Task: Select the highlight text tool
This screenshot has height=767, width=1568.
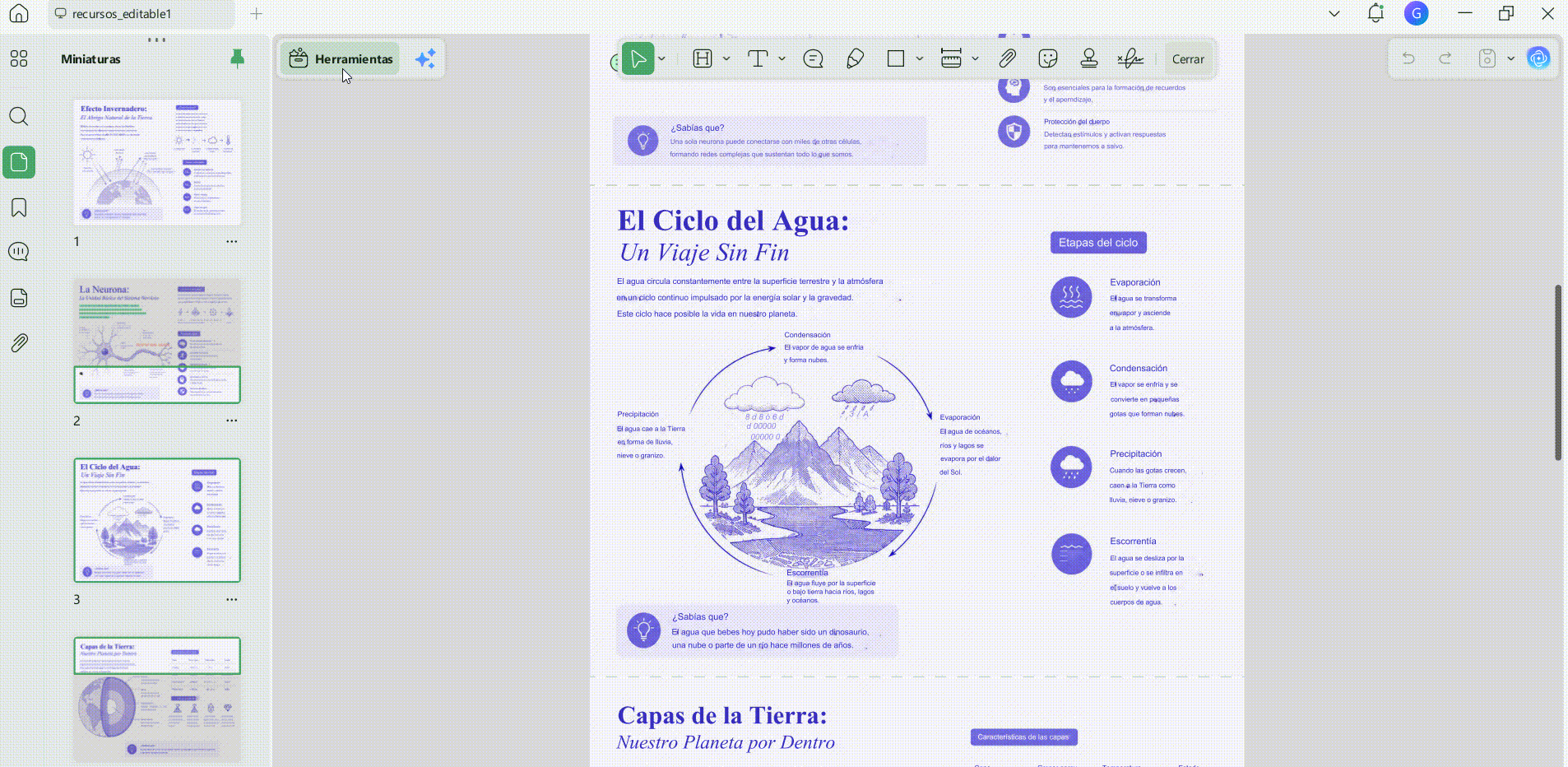Action: [703, 58]
